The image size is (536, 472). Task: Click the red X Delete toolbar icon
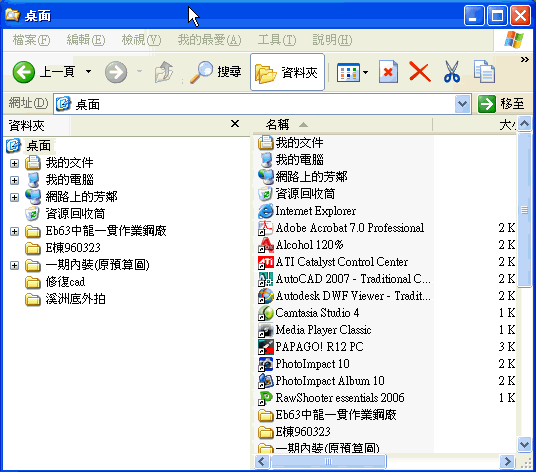pyautogui.click(x=420, y=72)
